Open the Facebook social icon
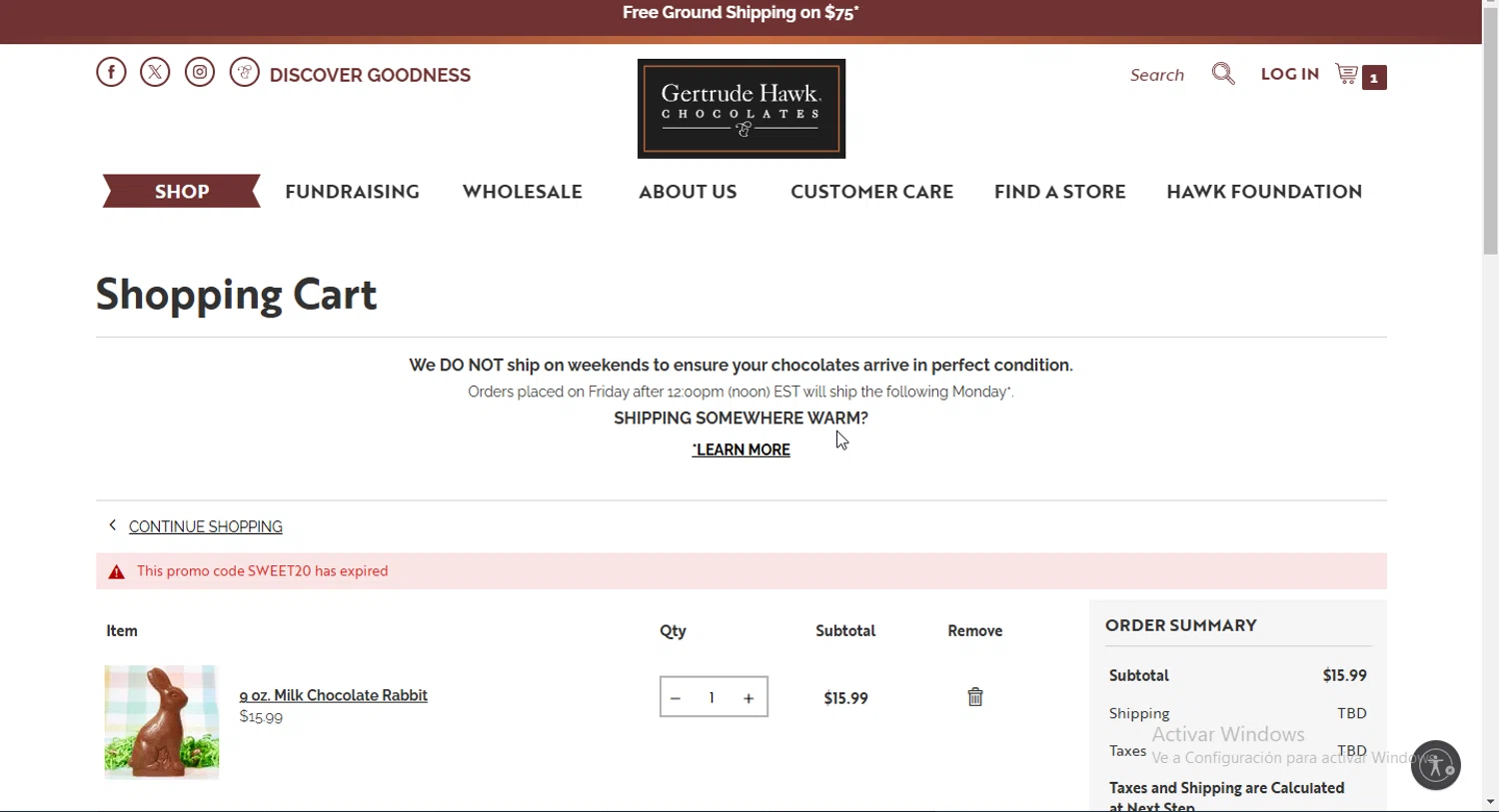Viewport: 1499px width, 812px height. (111, 72)
